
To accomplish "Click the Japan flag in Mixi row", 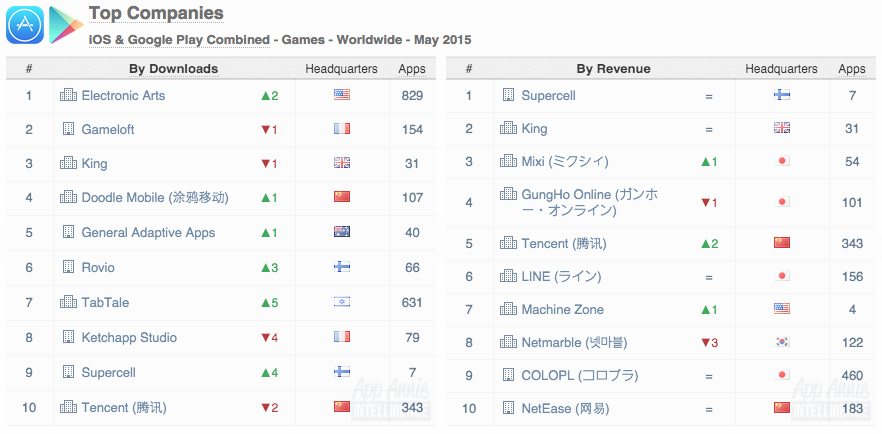I will click(x=781, y=161).
